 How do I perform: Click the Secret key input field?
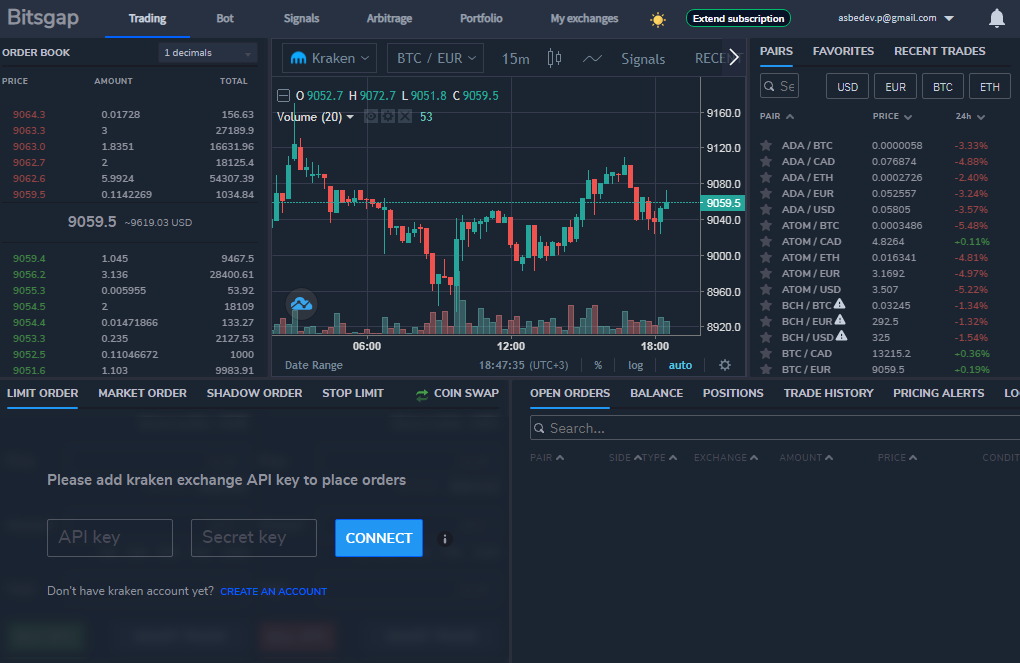[x=254, y=538]
